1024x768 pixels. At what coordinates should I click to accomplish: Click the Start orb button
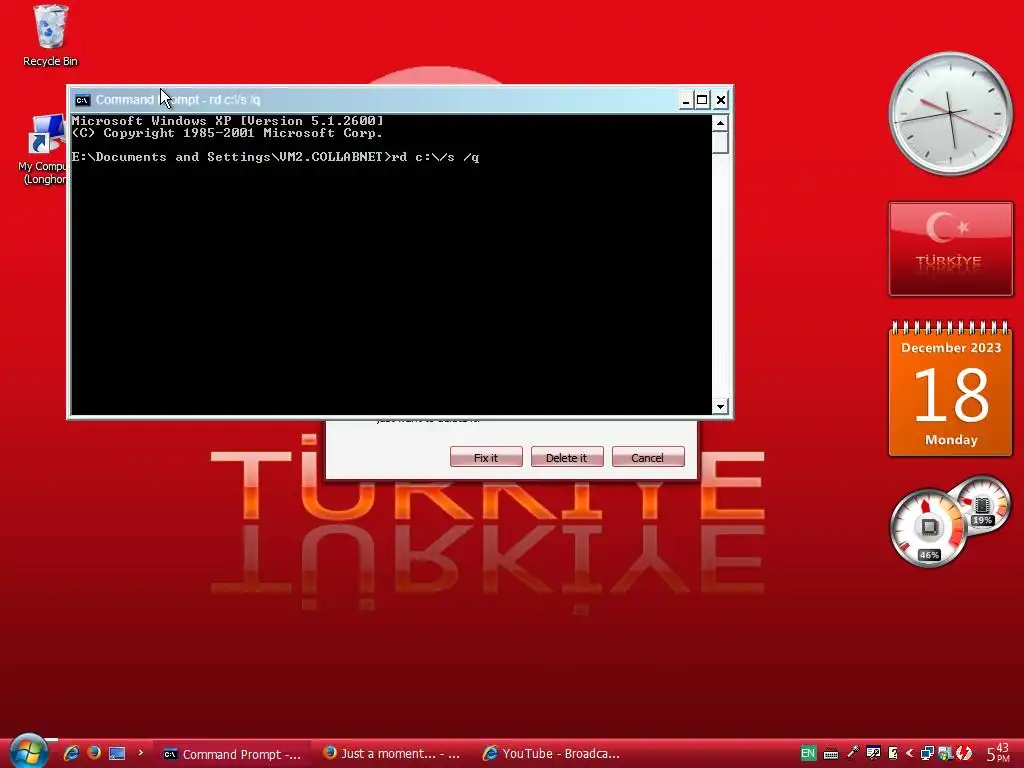[x=27, y=751]
